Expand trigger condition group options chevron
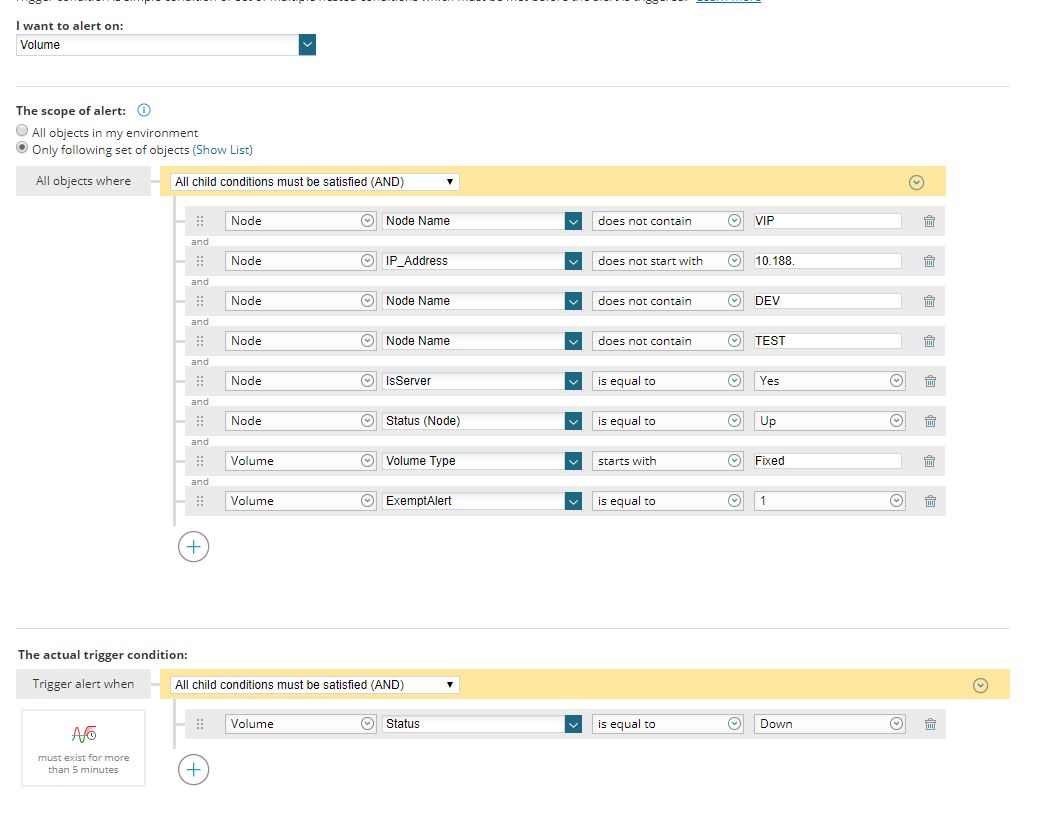Image resolution: width=1045 pixels, height=815 pixels. tap(980, 686)
